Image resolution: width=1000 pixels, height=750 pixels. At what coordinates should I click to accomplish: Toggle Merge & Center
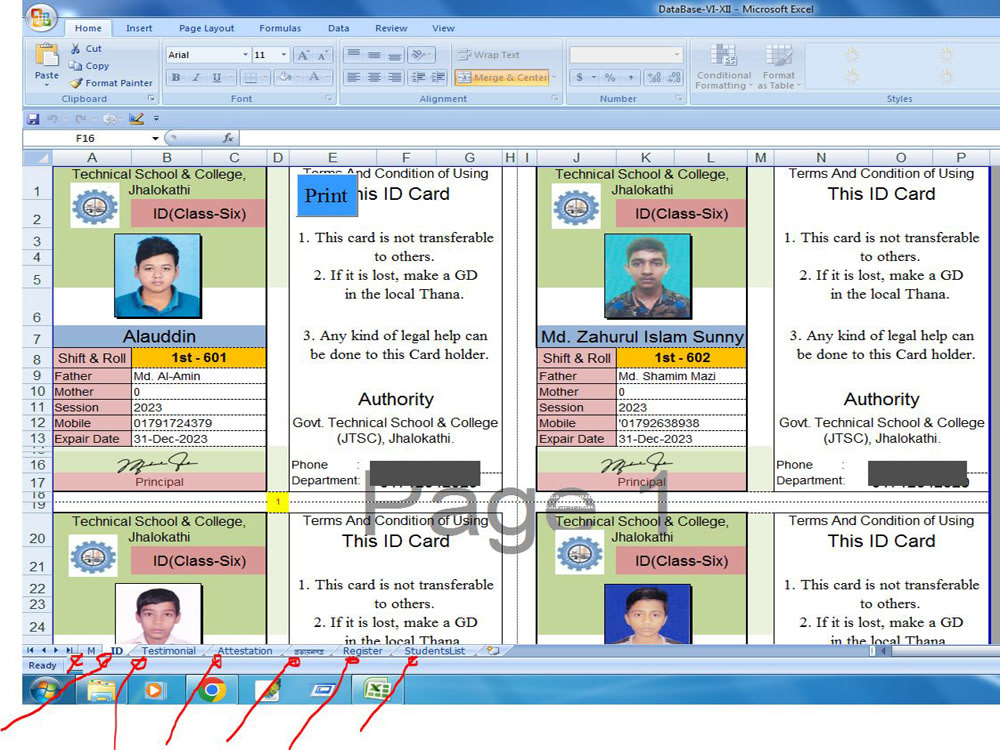click(x=502, y=78)
